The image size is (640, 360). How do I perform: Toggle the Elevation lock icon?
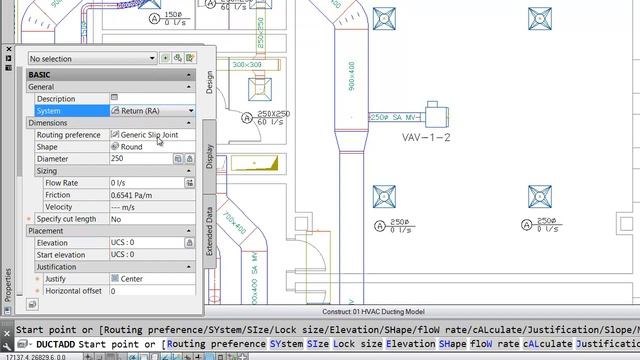189,243
